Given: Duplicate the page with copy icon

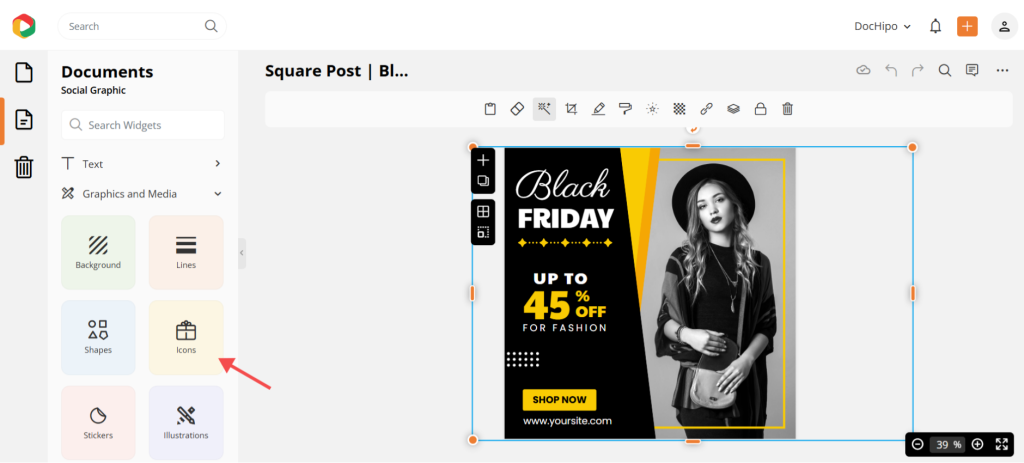Looking at the screenshot, I should (x=483, y=181).
